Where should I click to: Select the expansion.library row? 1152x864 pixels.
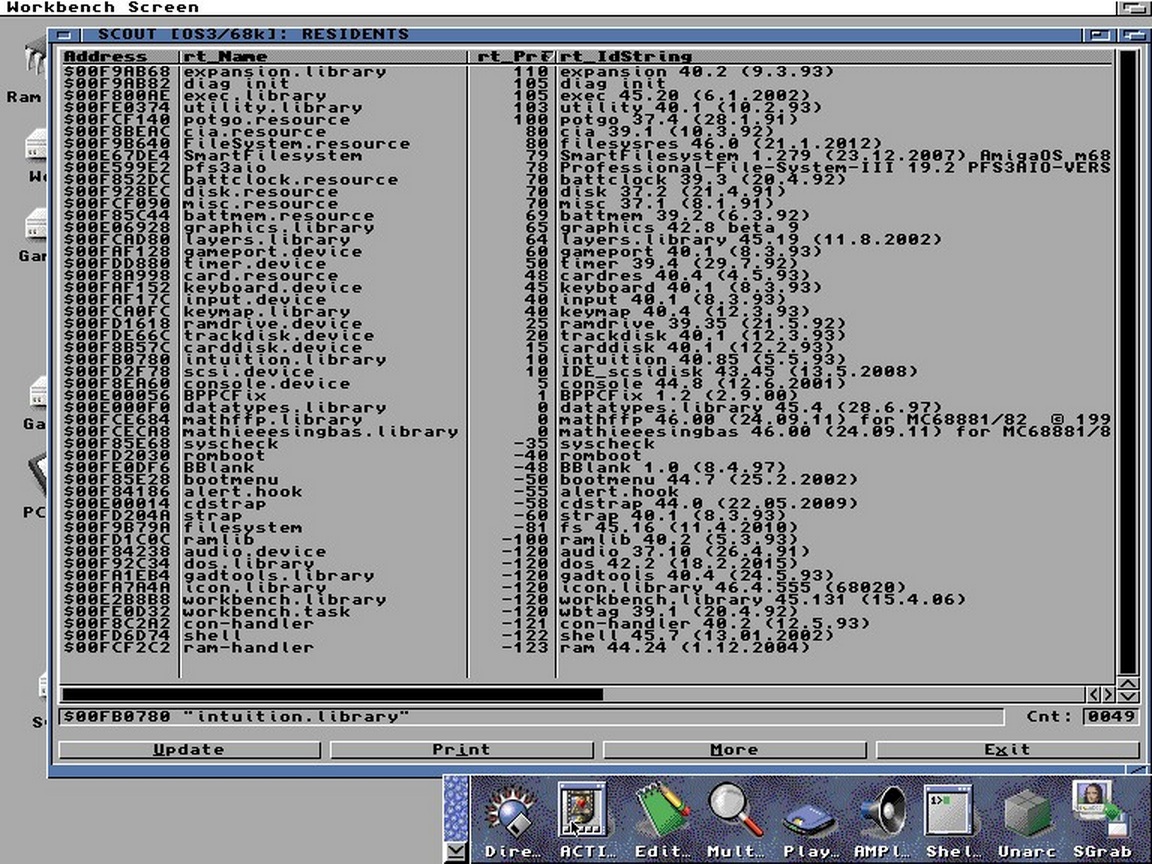click(x=586, y=71)
